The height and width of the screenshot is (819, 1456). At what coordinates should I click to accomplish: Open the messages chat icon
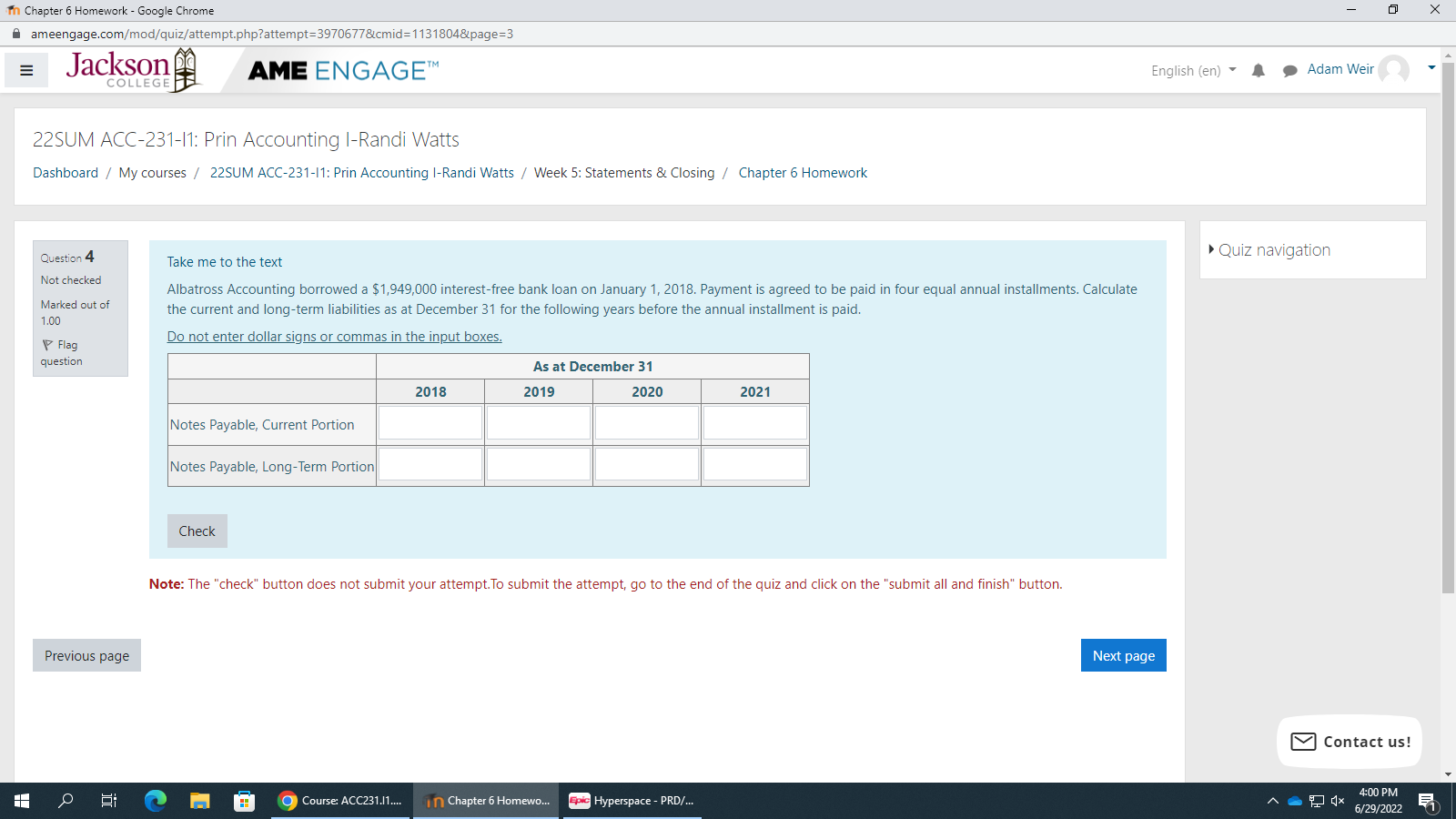[x=1289, y=71]
